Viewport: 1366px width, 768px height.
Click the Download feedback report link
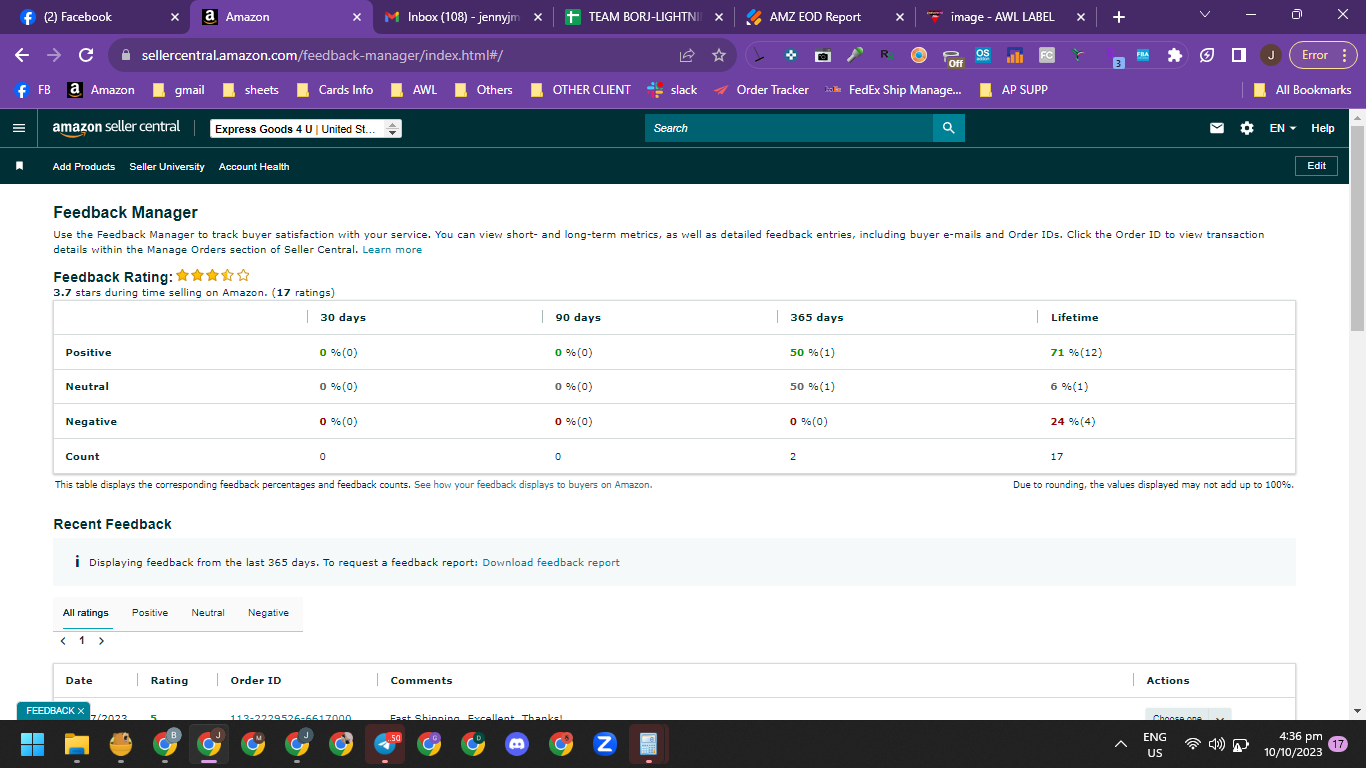click(x=551, y=563)
